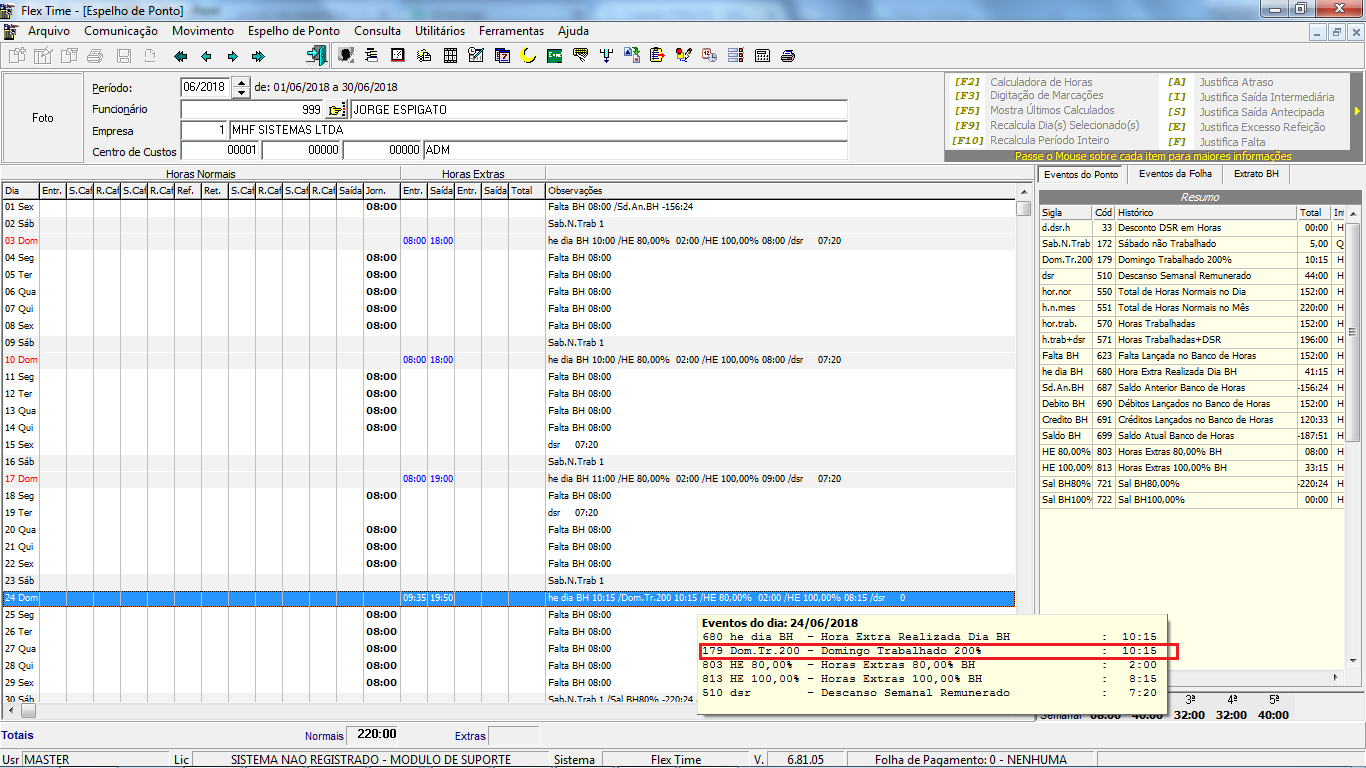This screenshot has width=1366, height=768.
Task: Go to last record arrow
Action: 259,56
